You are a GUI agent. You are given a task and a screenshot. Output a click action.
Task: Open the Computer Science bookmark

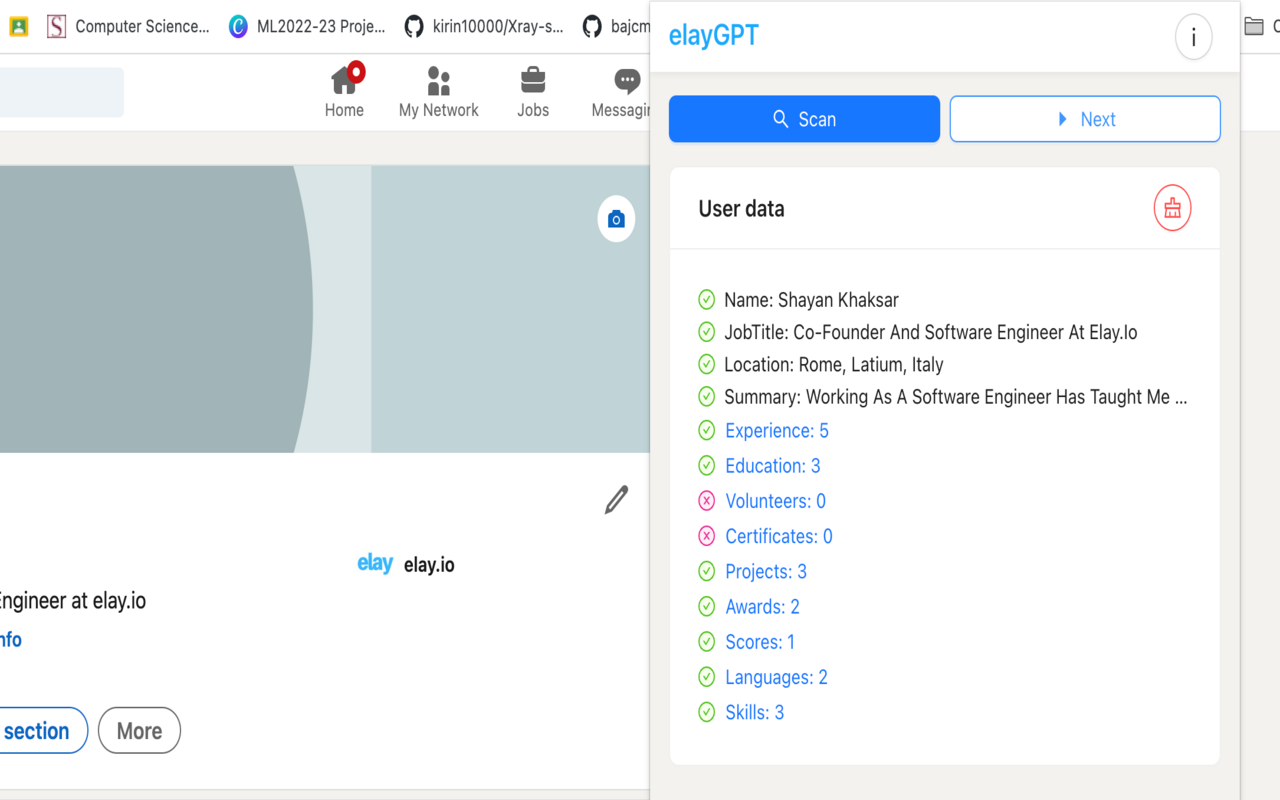click(128, 27)
